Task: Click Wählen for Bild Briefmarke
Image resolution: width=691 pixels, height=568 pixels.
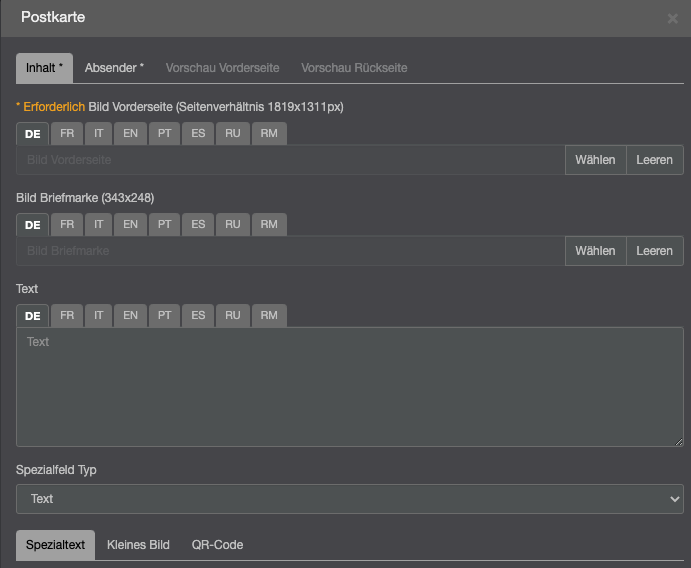Action: (595, 251)
